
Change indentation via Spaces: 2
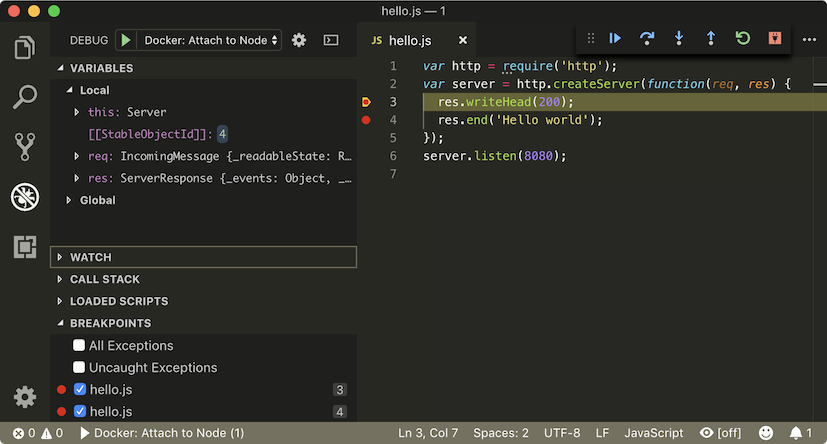coord(501,433)
